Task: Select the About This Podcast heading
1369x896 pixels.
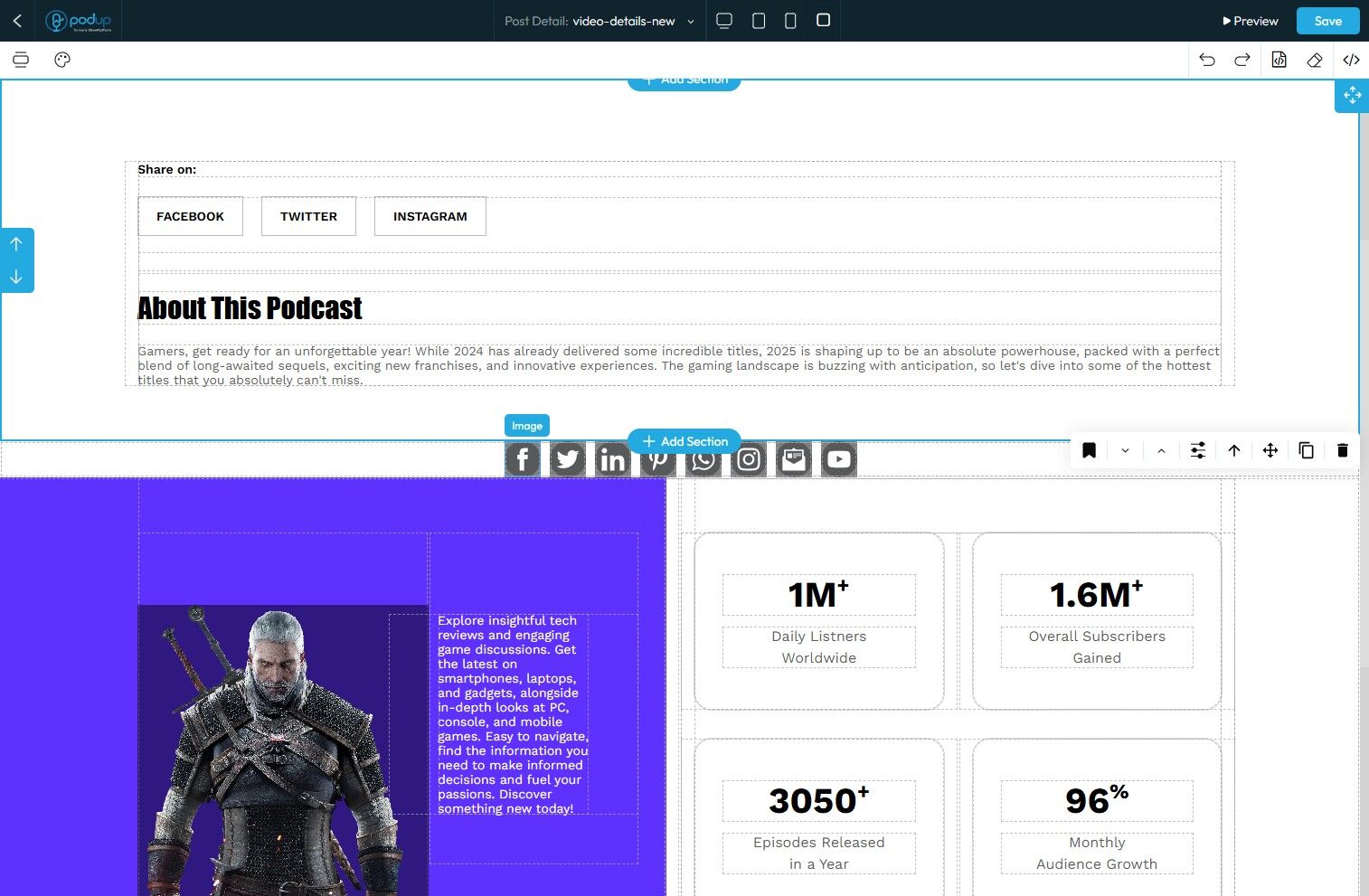Action: [x=250, y=308]
